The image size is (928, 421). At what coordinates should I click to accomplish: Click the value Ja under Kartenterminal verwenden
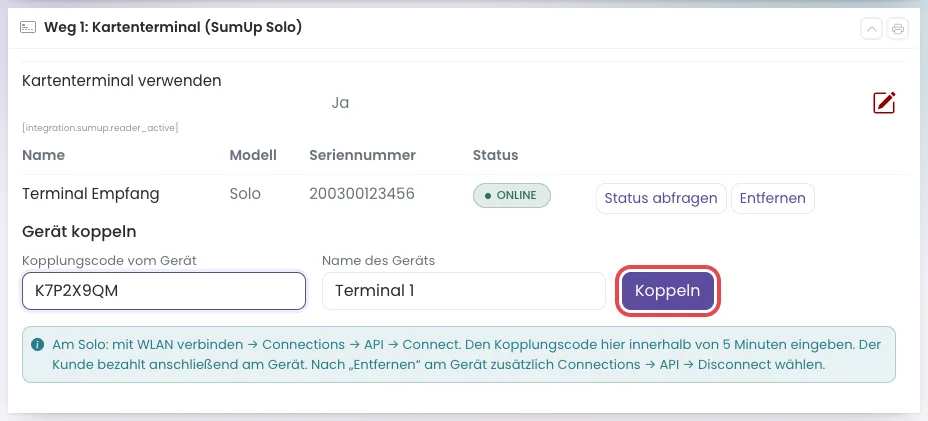[x=340, y=103]
